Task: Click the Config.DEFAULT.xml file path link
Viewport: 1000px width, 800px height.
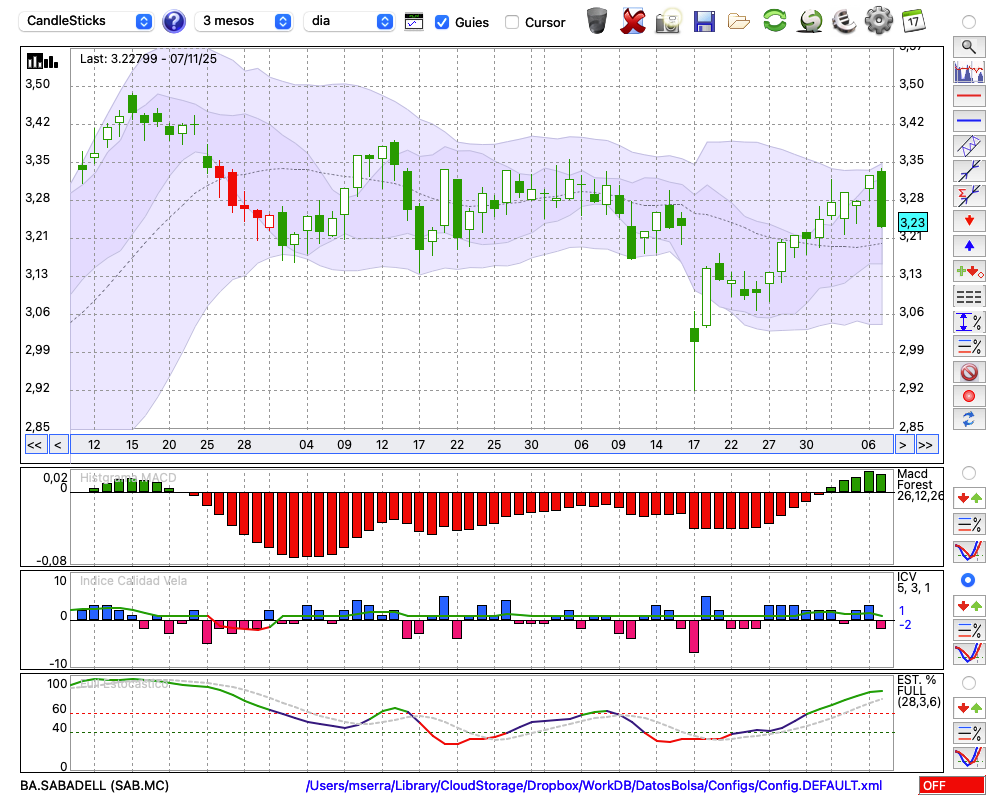Action: pos(594,786)
